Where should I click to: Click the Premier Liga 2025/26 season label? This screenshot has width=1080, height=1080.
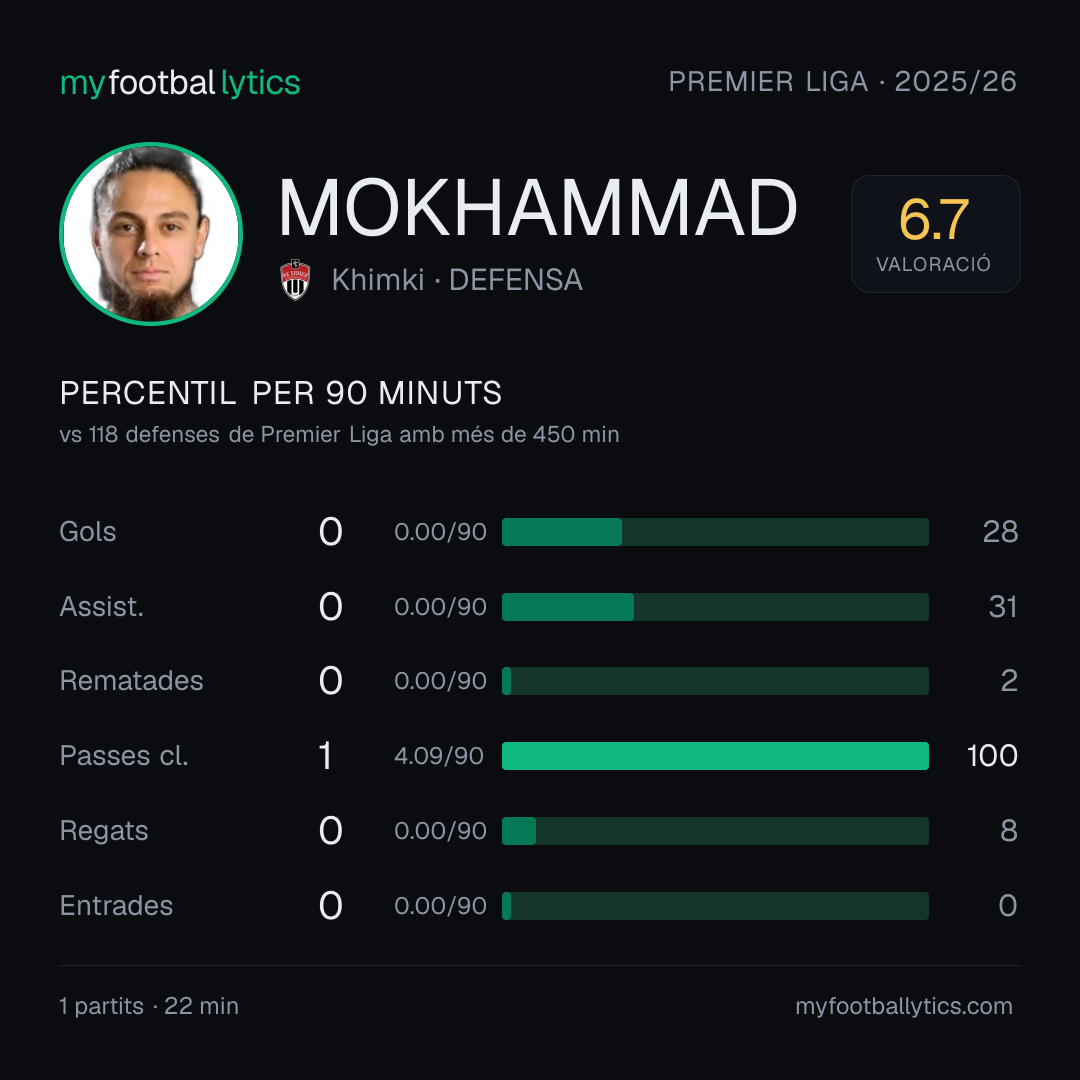pos(842,82)
